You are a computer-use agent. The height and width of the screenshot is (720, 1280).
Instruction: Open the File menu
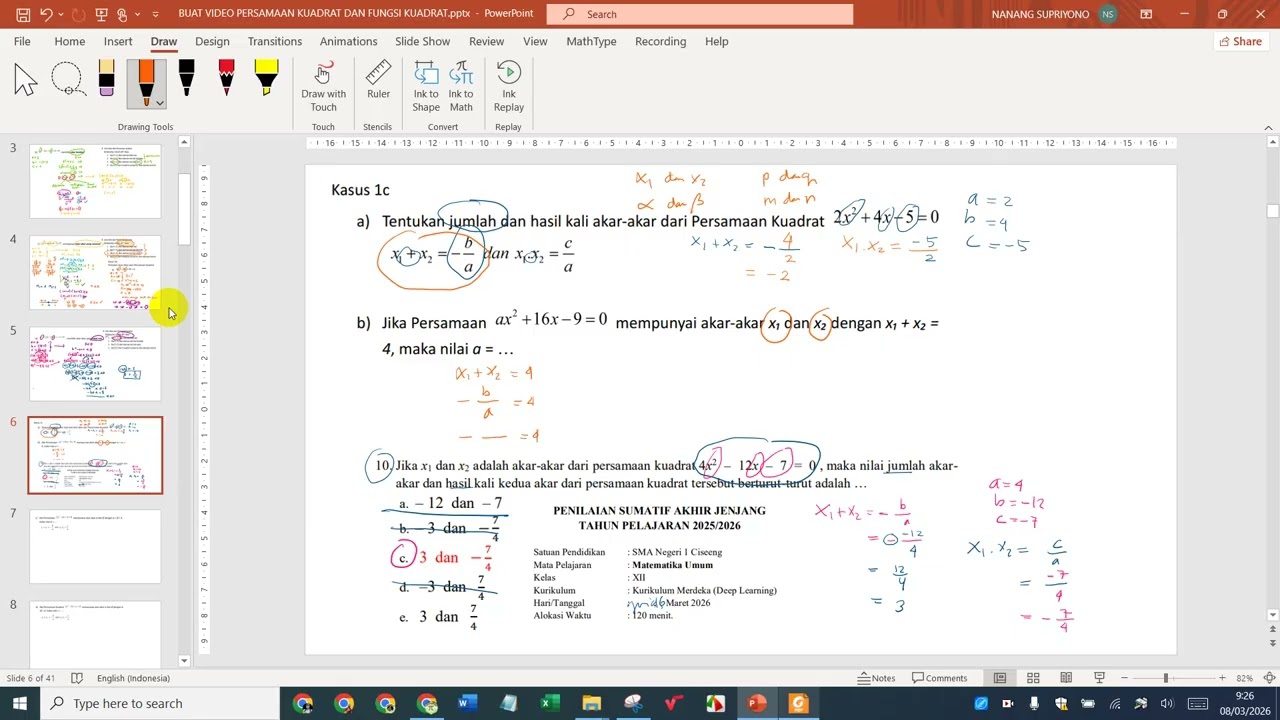(22, 41)
